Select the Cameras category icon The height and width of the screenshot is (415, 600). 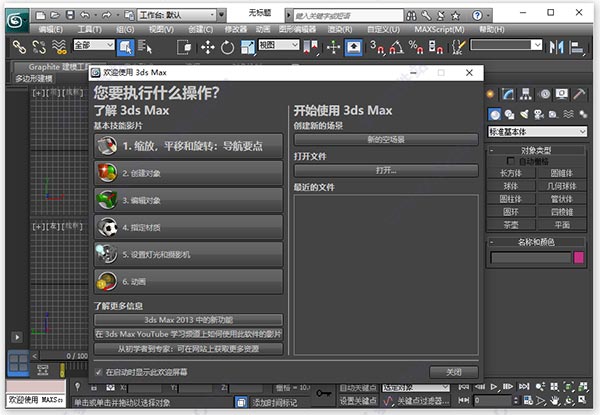pos(539,114)
